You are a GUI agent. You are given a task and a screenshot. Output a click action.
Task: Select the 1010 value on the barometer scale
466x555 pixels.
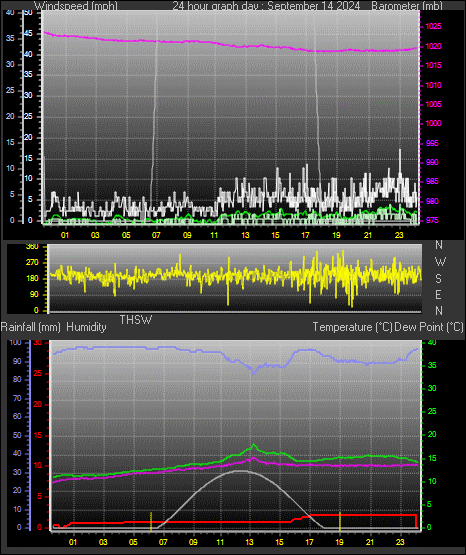point(433,85)
